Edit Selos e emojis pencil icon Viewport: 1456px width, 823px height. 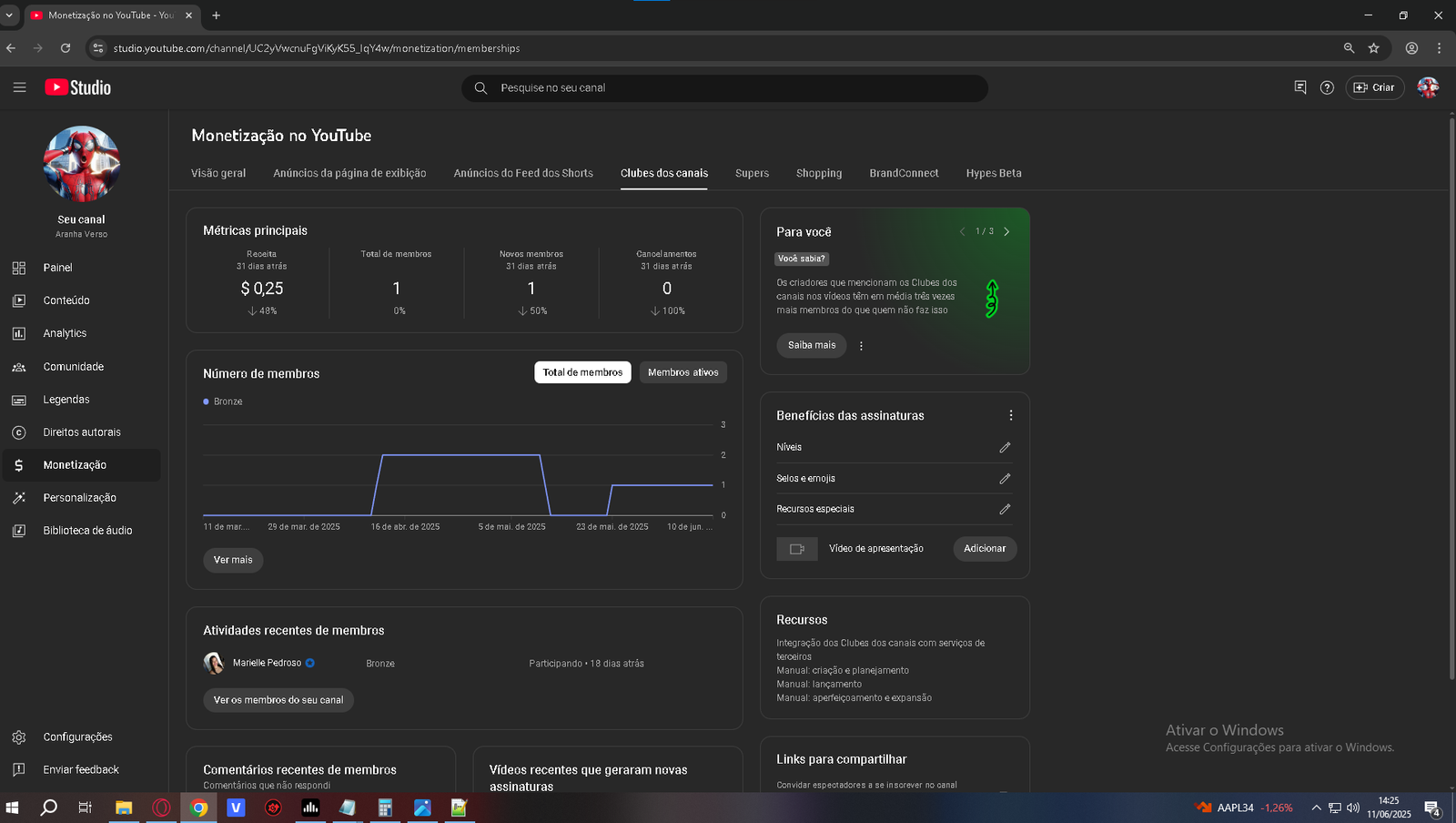pos(1005,479)
